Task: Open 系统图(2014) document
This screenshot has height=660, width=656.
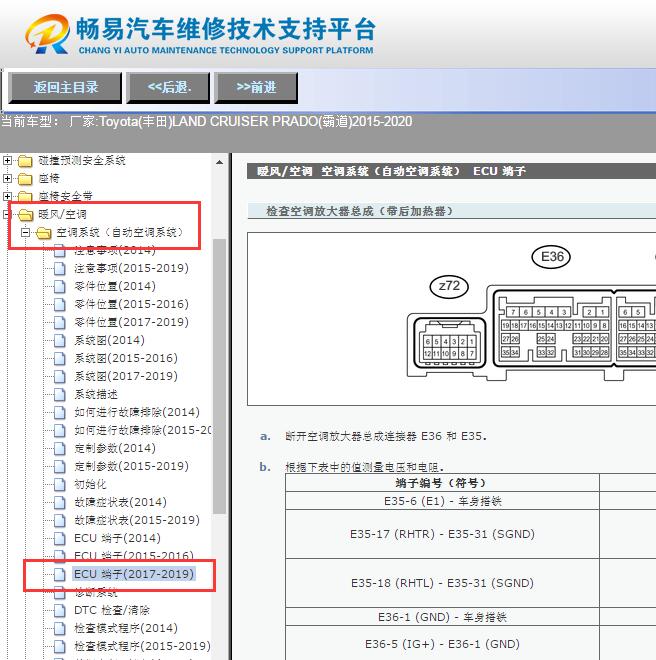Action: (109, 340)
